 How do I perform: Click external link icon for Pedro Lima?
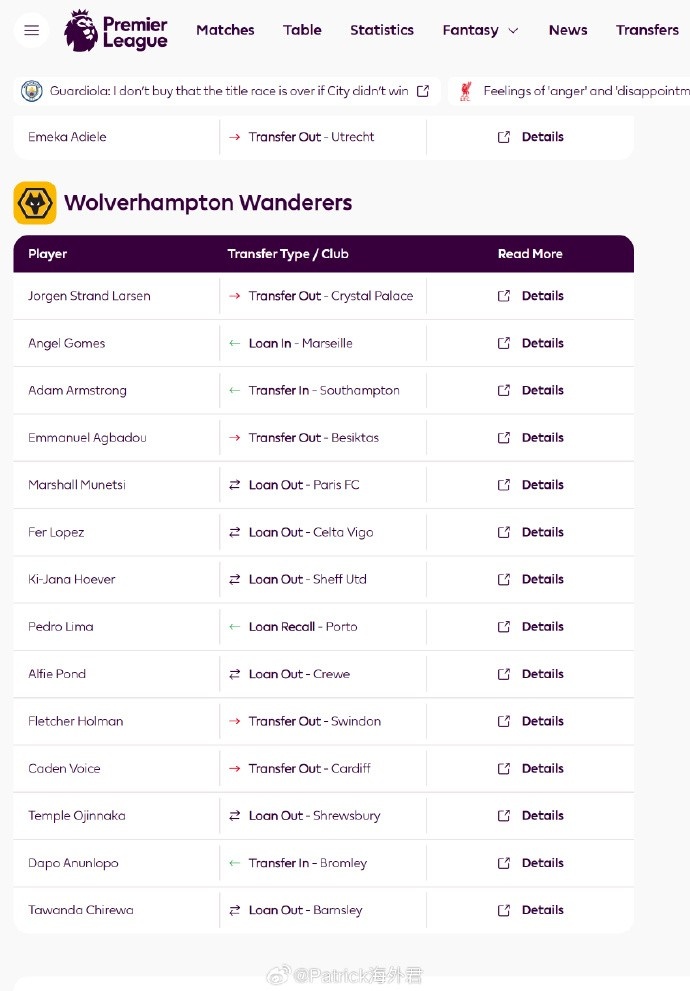[504, 627]
